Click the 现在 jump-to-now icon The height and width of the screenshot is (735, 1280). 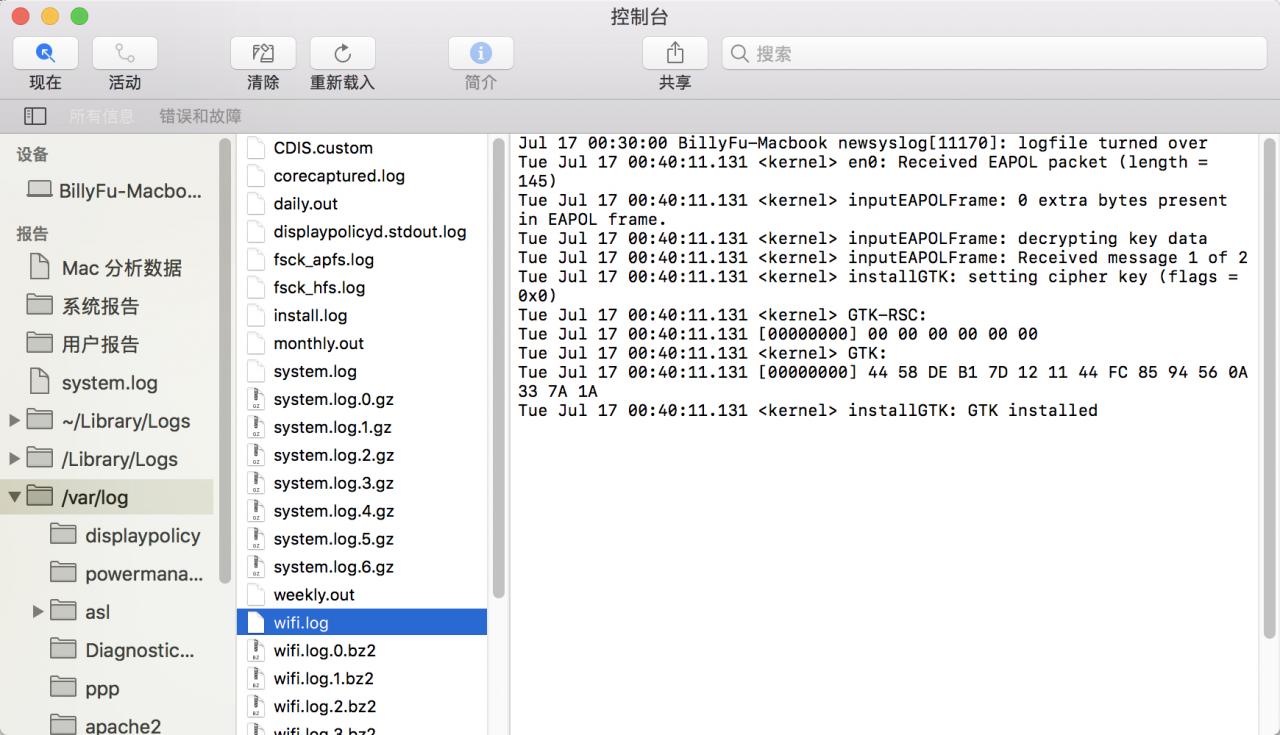(x=44, y=52)
